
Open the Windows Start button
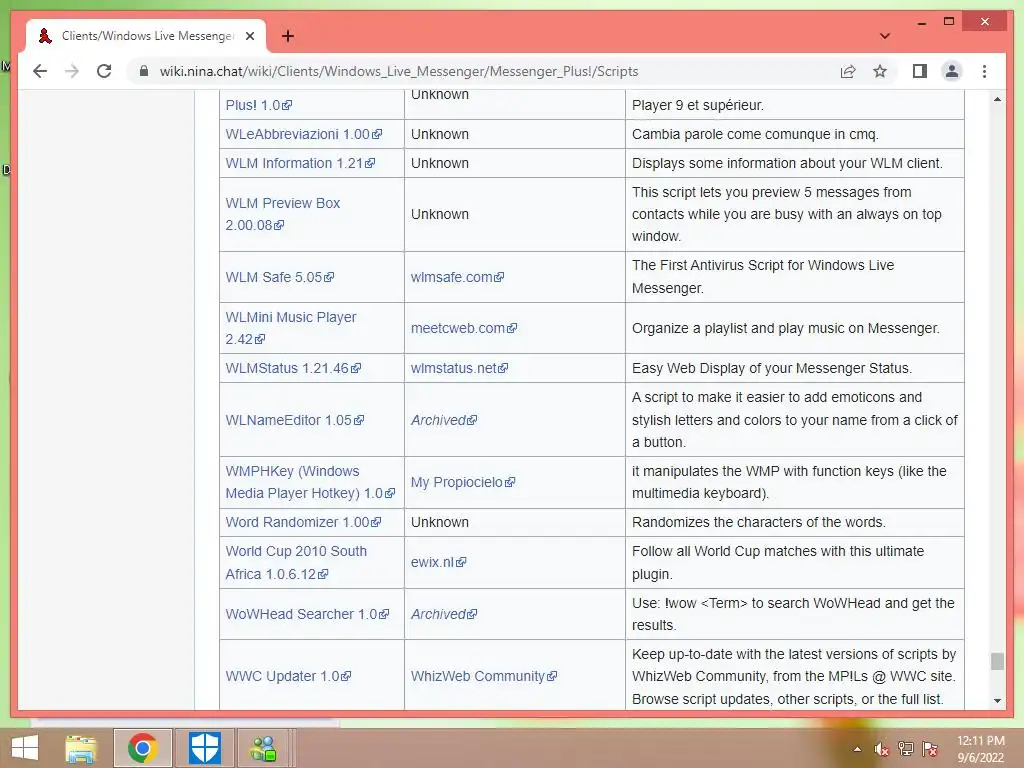pos(25,748)
